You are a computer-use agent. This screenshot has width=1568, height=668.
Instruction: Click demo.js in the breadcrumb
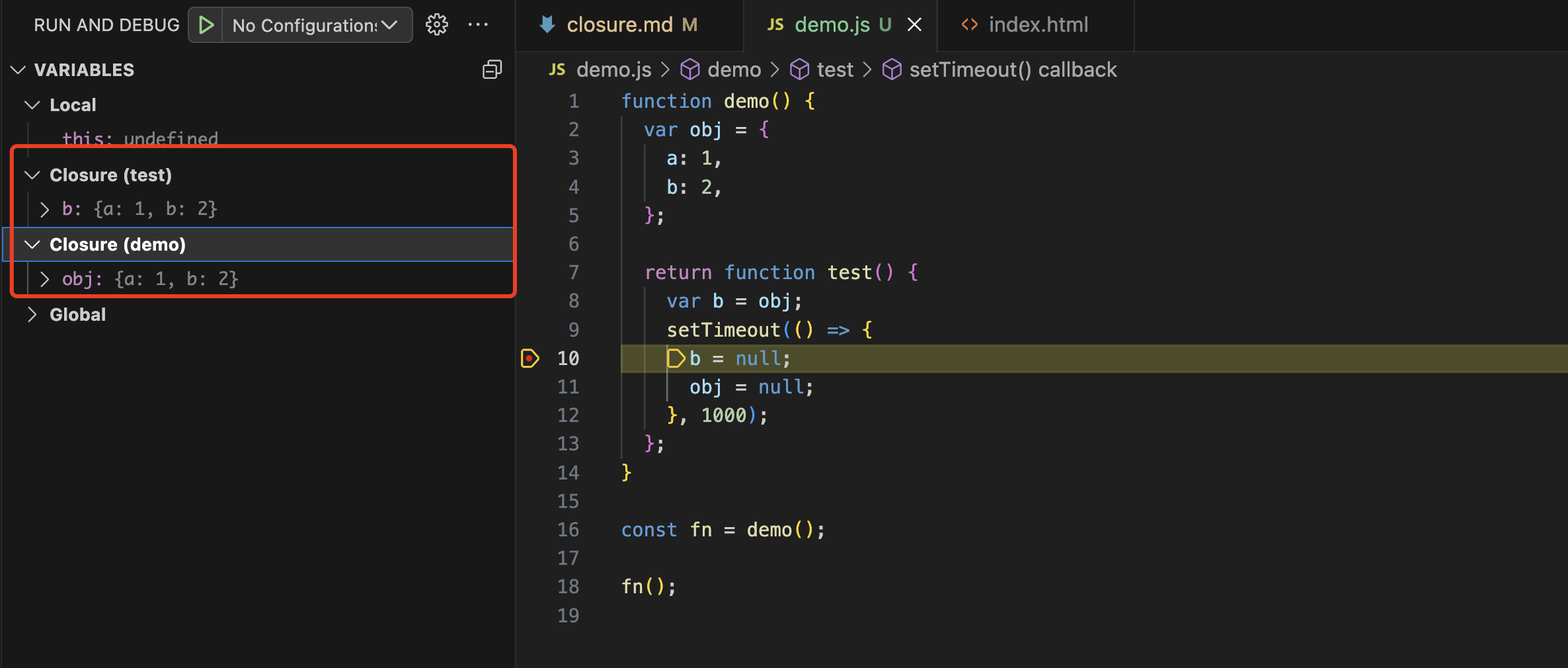pos(613,69)
